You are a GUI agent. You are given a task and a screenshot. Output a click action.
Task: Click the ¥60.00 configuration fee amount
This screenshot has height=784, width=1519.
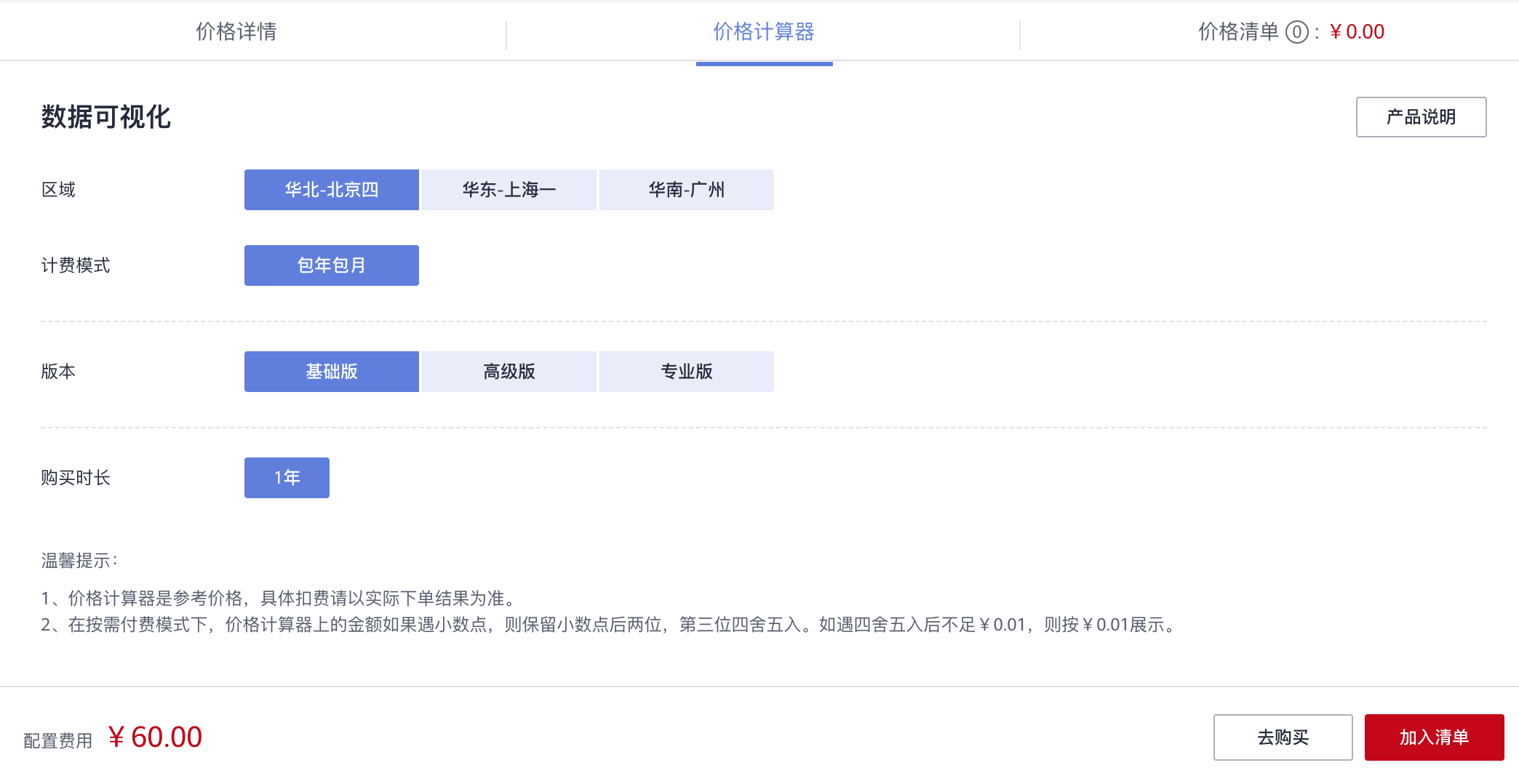(x=156, y=737)
